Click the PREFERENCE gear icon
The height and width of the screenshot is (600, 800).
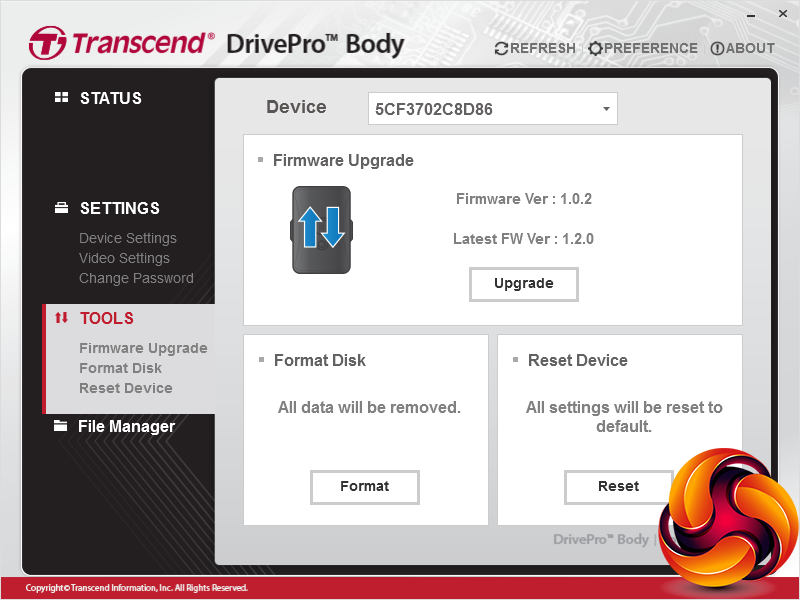pos(595,48)
